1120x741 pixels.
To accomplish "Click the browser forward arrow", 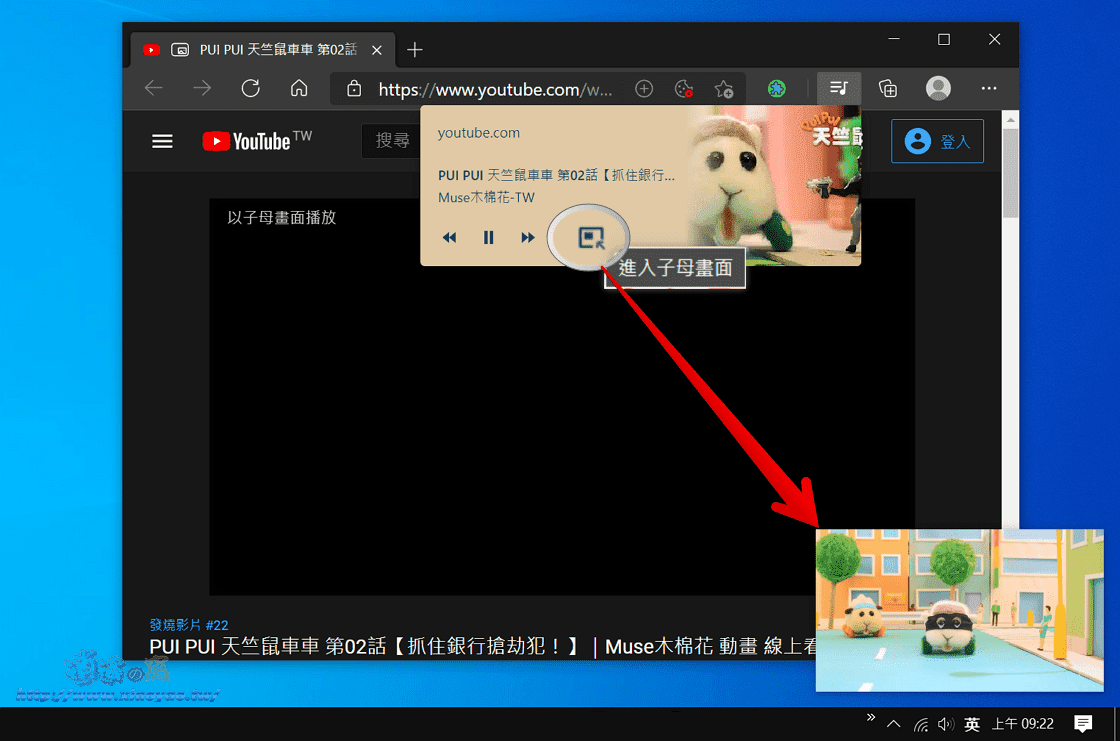I will (202, 89).
